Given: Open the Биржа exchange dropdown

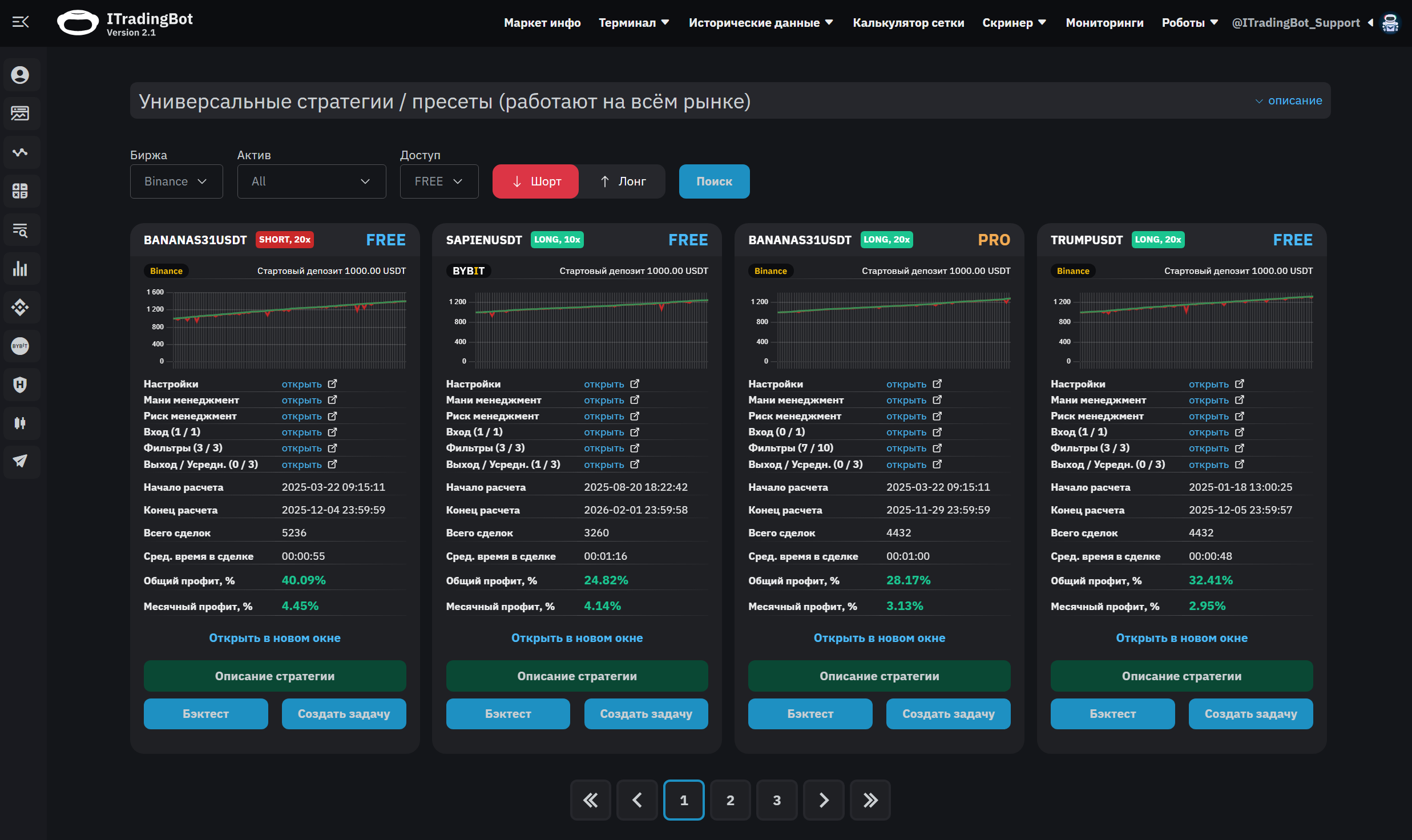Looking at the screenshot, I should pos(176,181).
